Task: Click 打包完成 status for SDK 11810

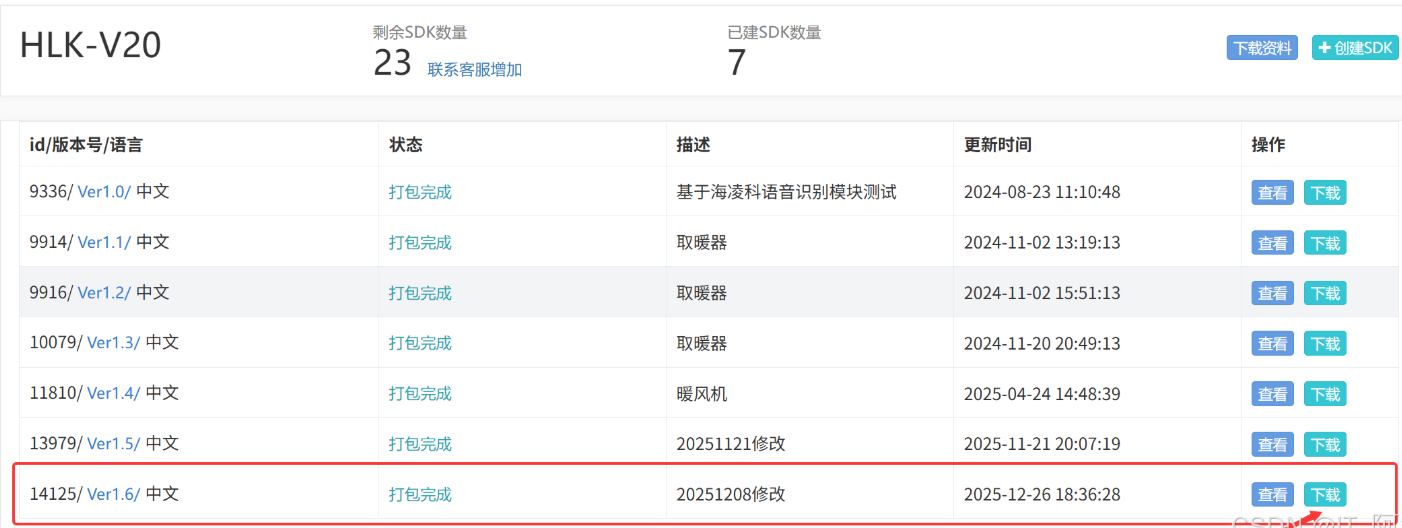Action: pos(420,393)
